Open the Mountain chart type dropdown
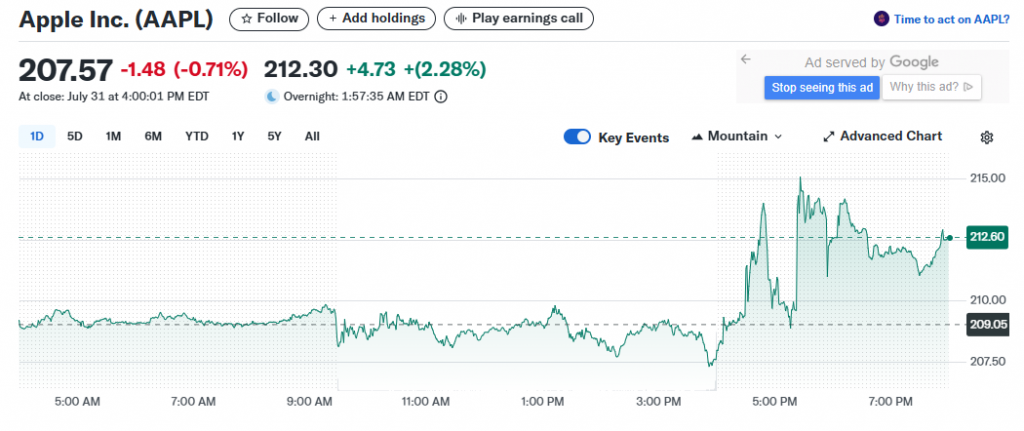 pos(736,136)
